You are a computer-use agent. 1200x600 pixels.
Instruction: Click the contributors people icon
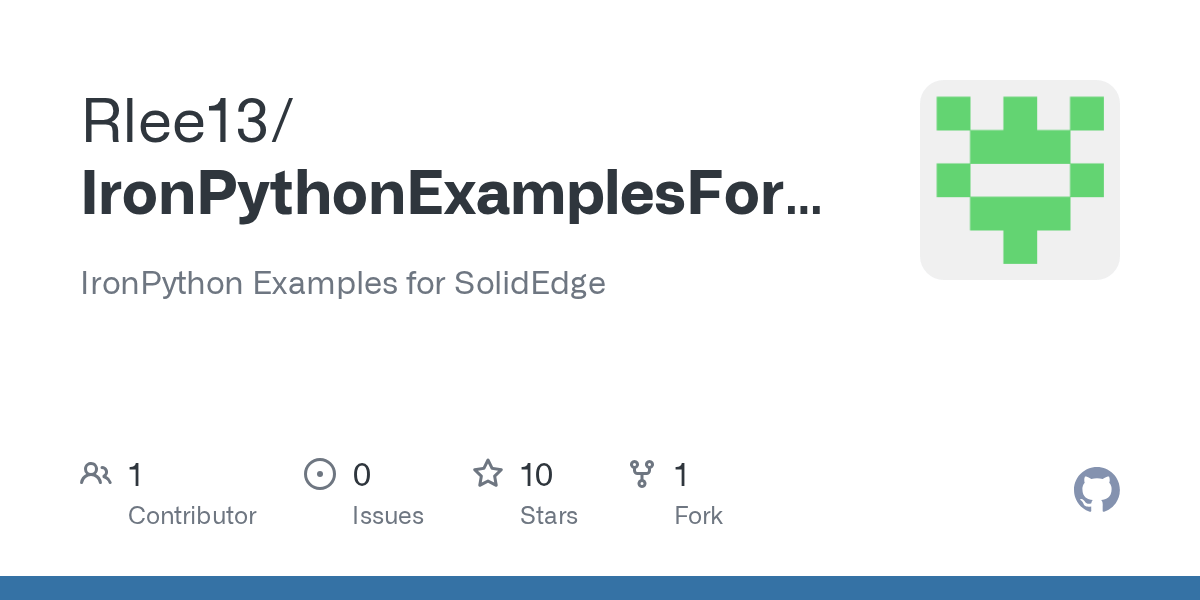coord(96,474)
